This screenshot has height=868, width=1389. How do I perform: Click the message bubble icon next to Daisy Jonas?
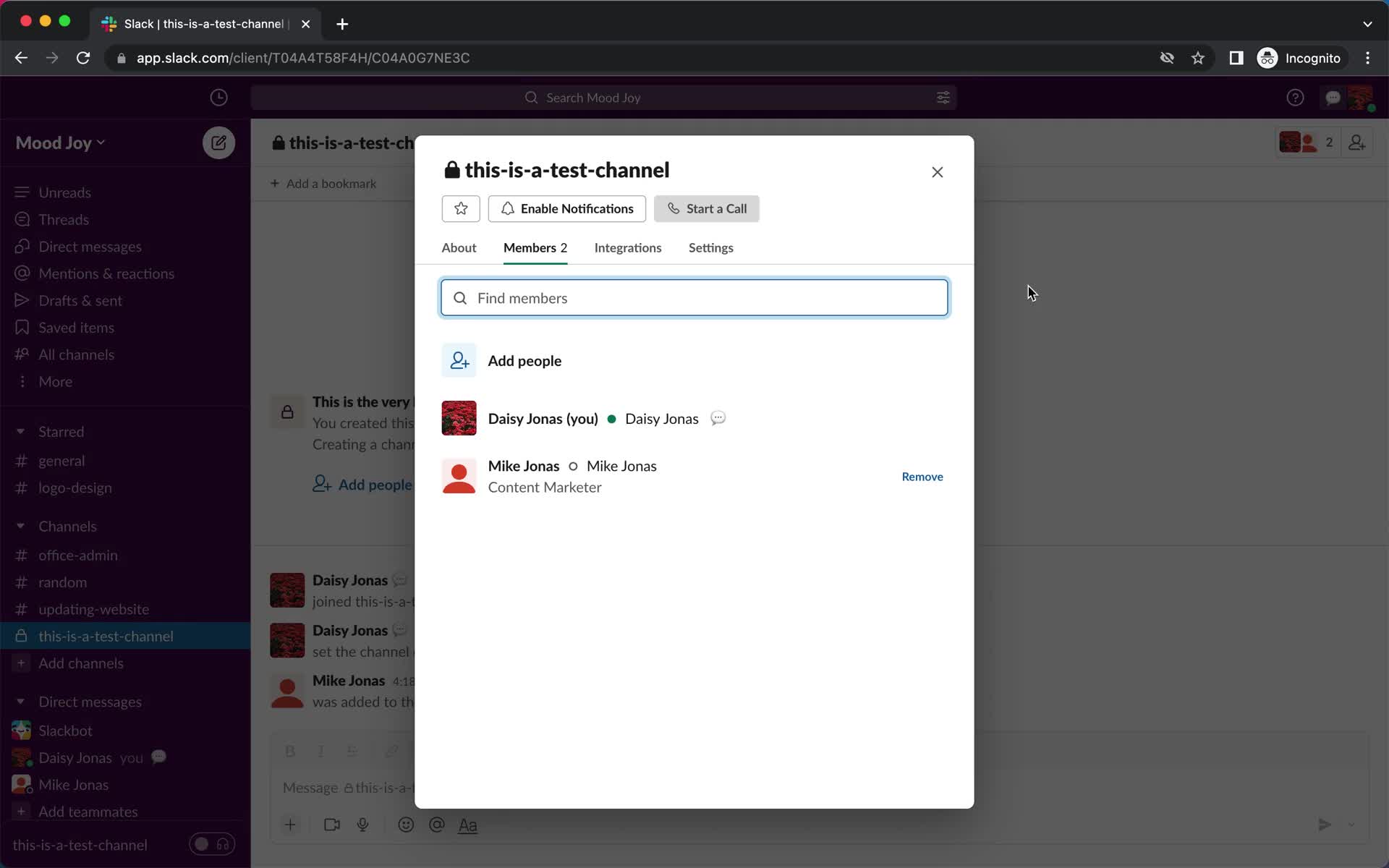[x=718, y=418]
